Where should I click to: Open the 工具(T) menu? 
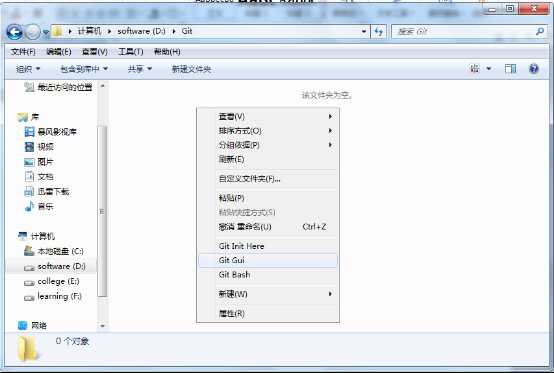[x=130, y=52]
